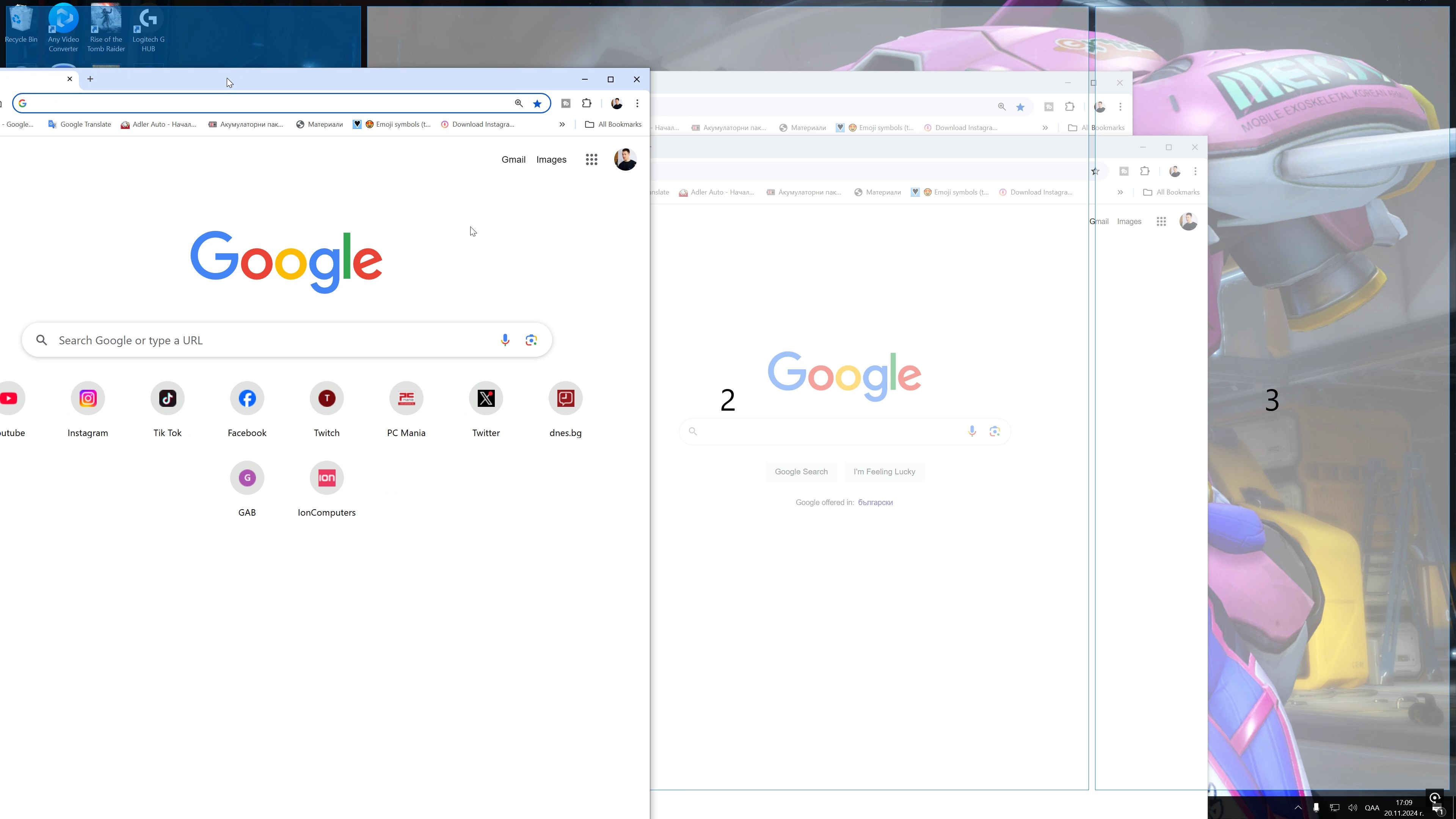Click Lens camera icon in background Google search
The height and width of the screenshot is (819, 1456).
995,432
